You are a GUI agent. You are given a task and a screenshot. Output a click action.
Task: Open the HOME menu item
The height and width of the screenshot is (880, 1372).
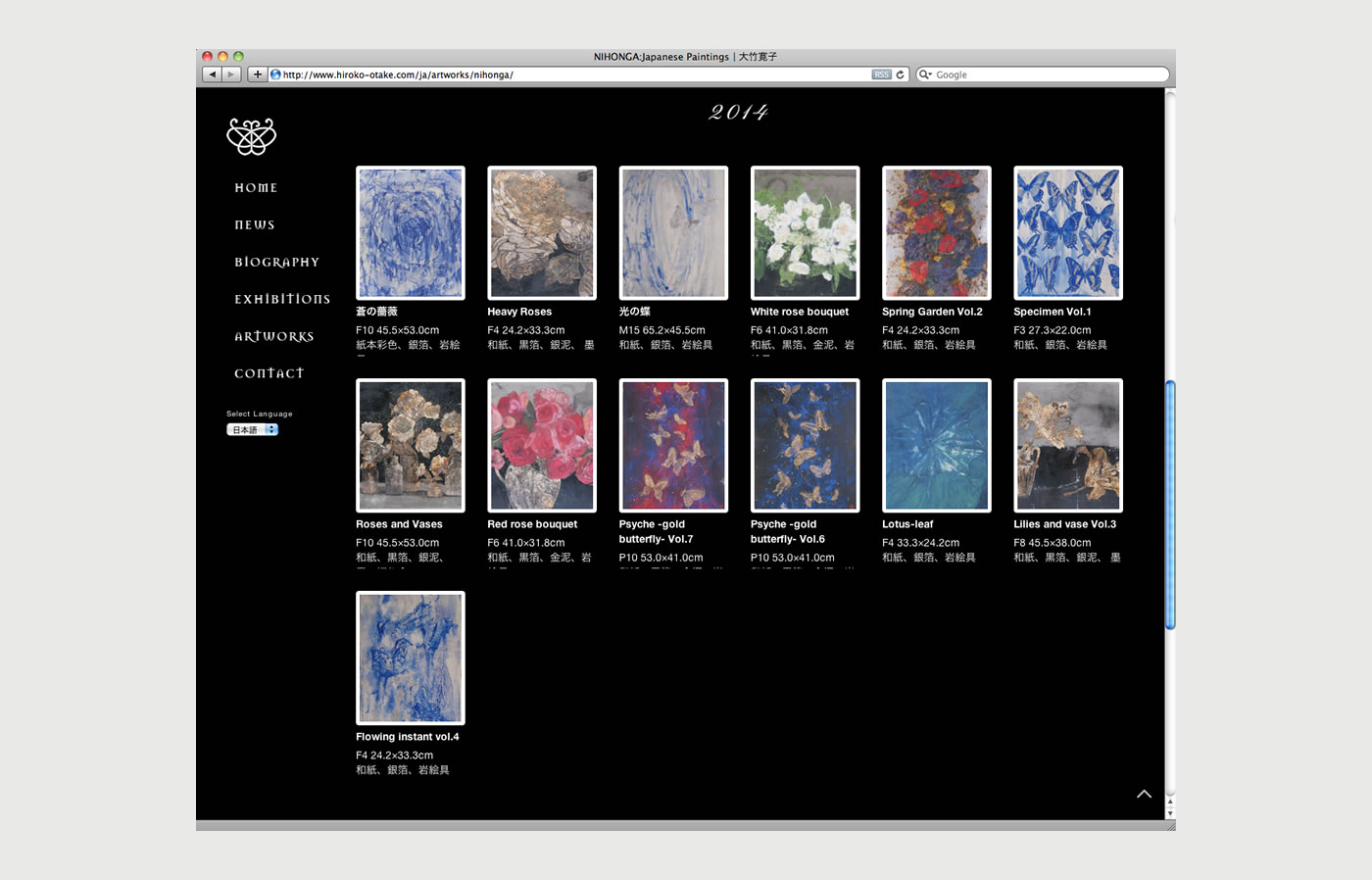click(x=256, y=188)
